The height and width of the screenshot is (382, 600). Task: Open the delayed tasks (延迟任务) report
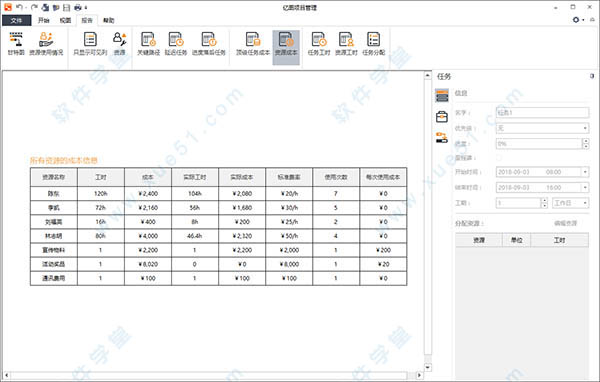[176, 44]
